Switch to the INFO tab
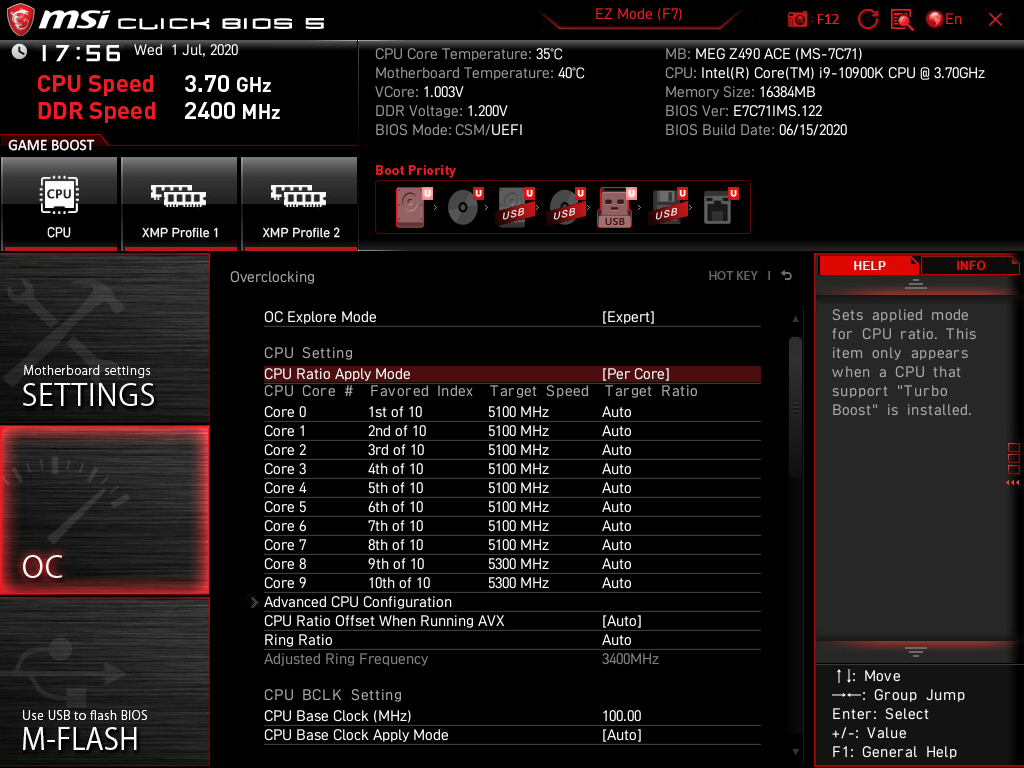 [x=970, y=265]
